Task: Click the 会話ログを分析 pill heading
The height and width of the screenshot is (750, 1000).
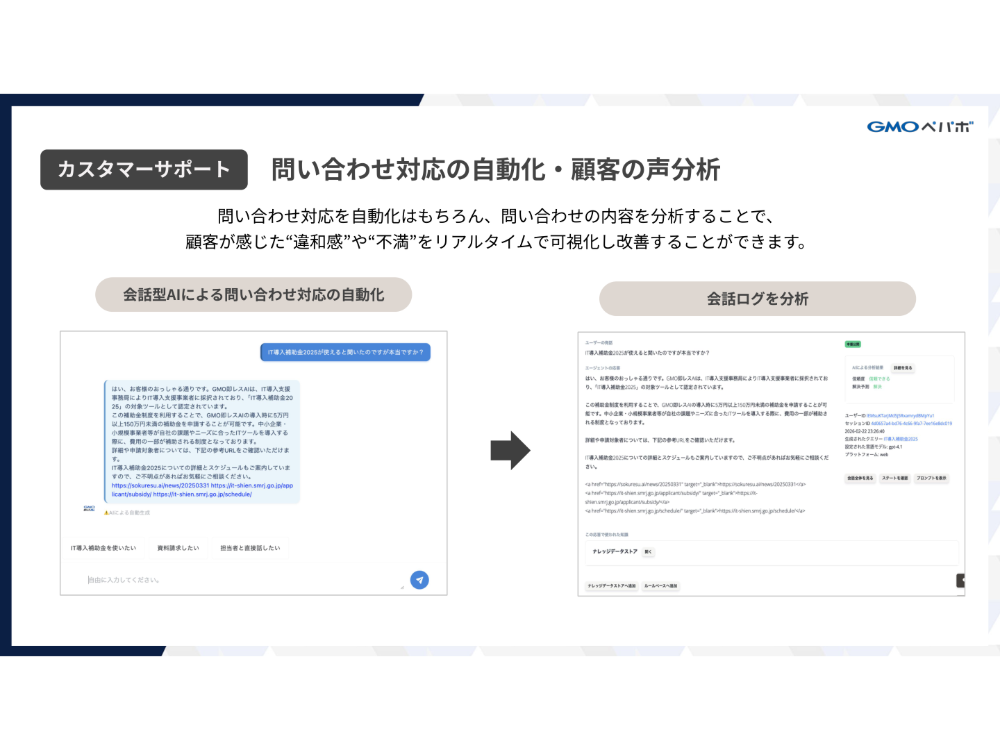Action: [757, 298]
